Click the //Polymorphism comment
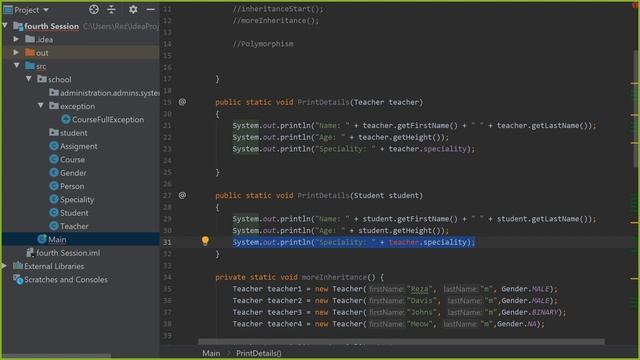 coord(263,44)
